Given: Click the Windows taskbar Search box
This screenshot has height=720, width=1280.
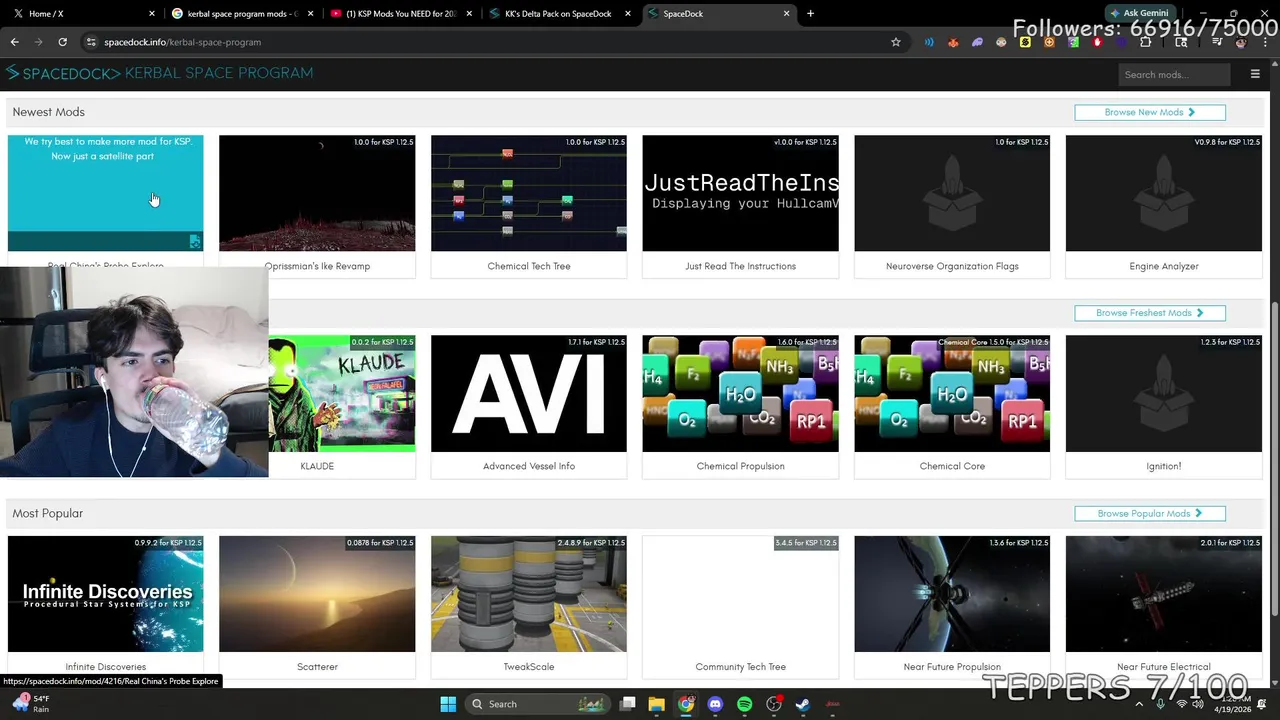Looking at the screenshot, I should [x=539, y=704].
